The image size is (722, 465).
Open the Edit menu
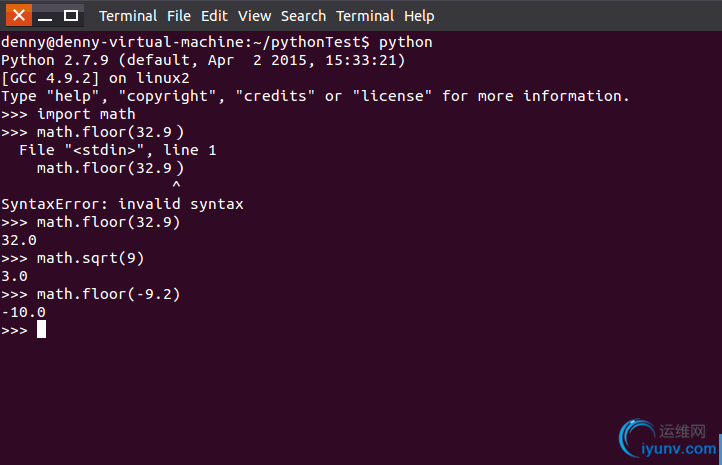[x=214, y=16]
